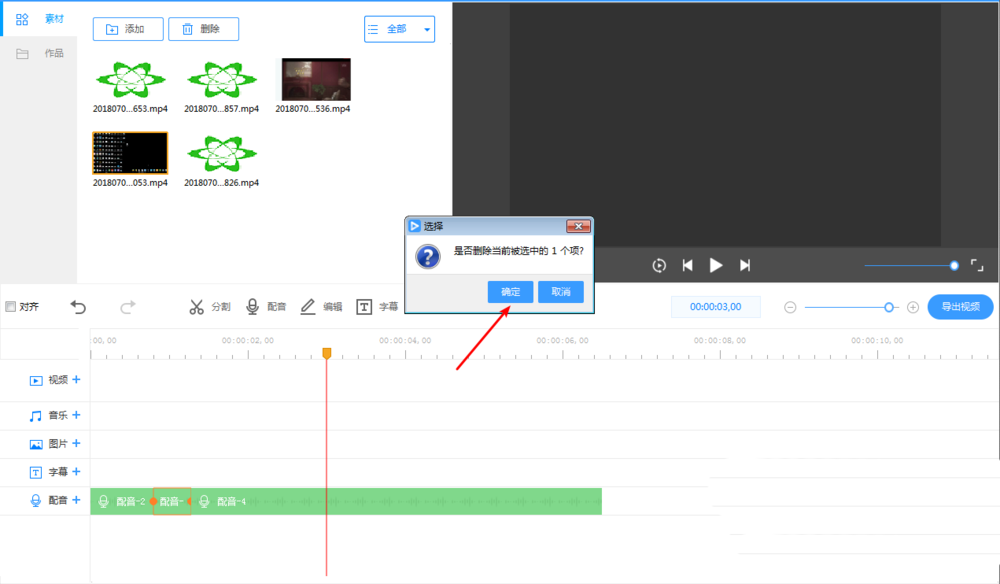Toggle the playback loop speed control
This screenshot has width=1000, height=584.
tap(659, 265)
